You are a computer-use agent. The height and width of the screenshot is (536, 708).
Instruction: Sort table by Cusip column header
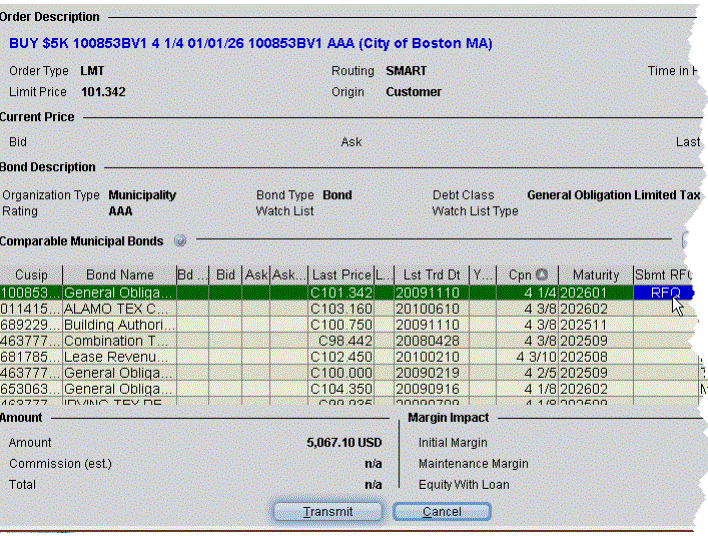pos(30,275)
